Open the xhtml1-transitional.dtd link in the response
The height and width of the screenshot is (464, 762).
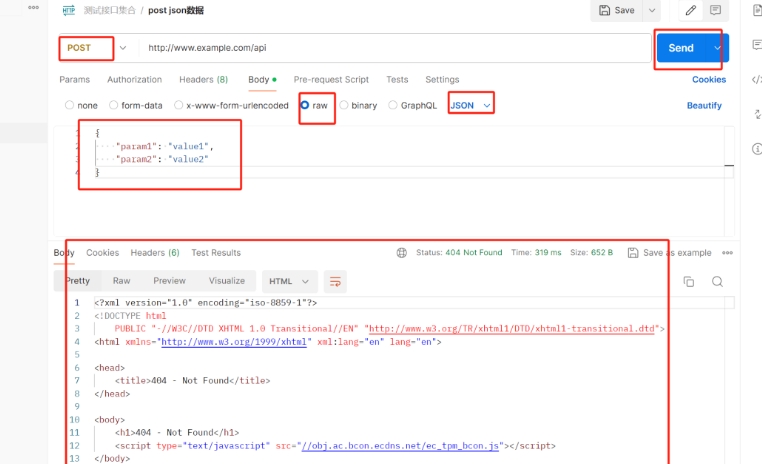[512, 329]
